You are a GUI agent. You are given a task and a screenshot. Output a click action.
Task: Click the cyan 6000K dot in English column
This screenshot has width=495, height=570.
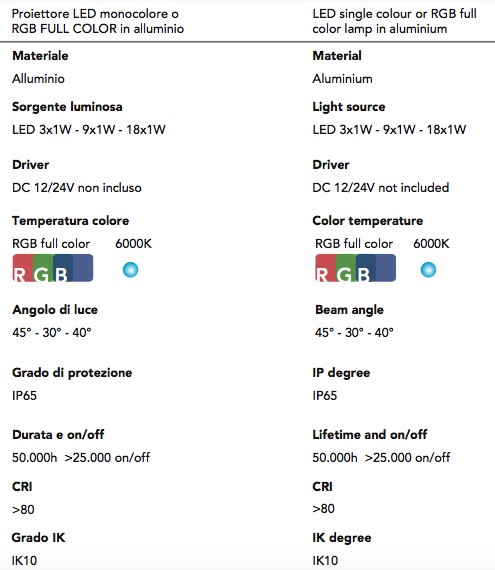click(x=428, y=270)
